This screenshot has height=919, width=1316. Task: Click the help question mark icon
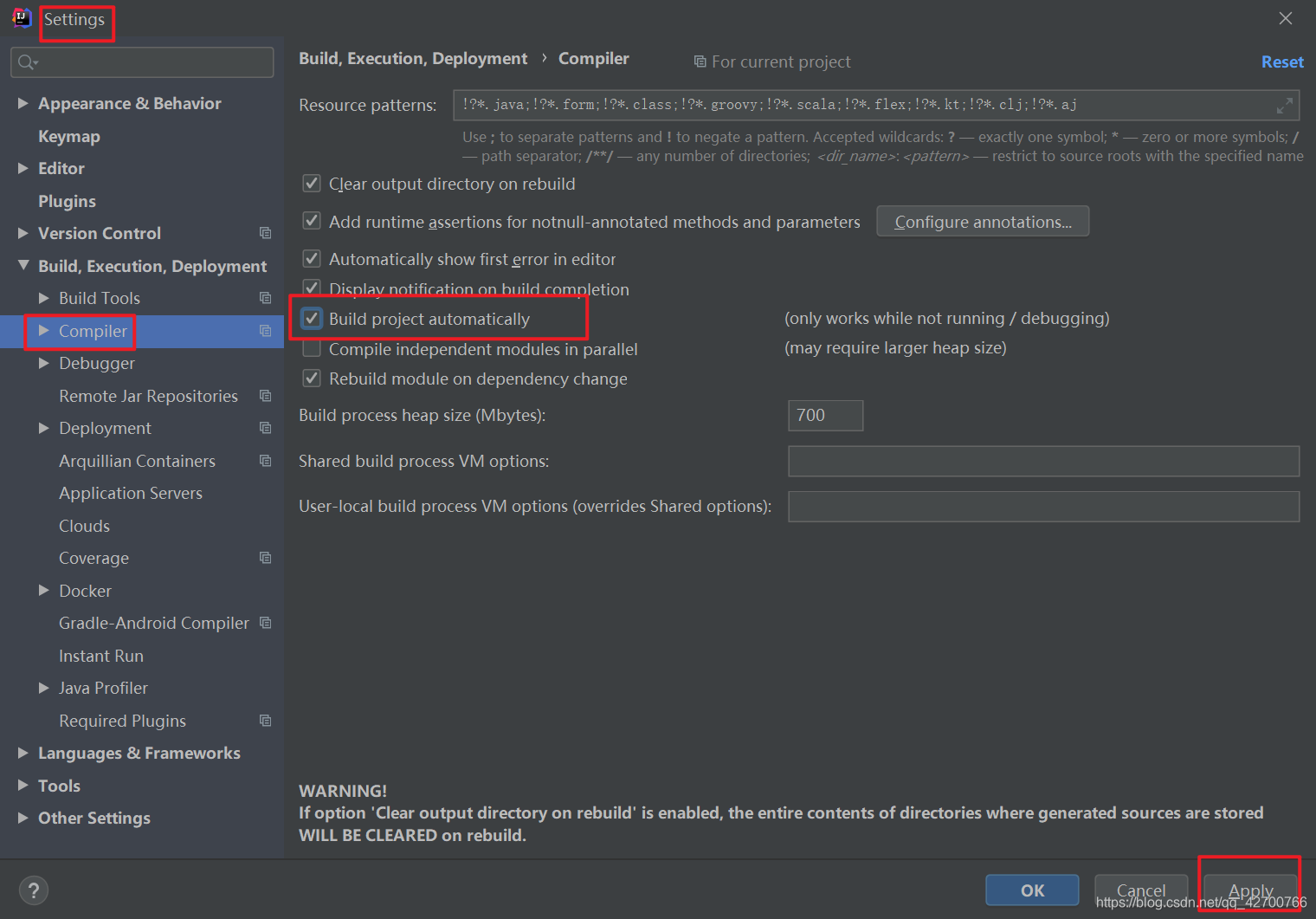[34, 890]
